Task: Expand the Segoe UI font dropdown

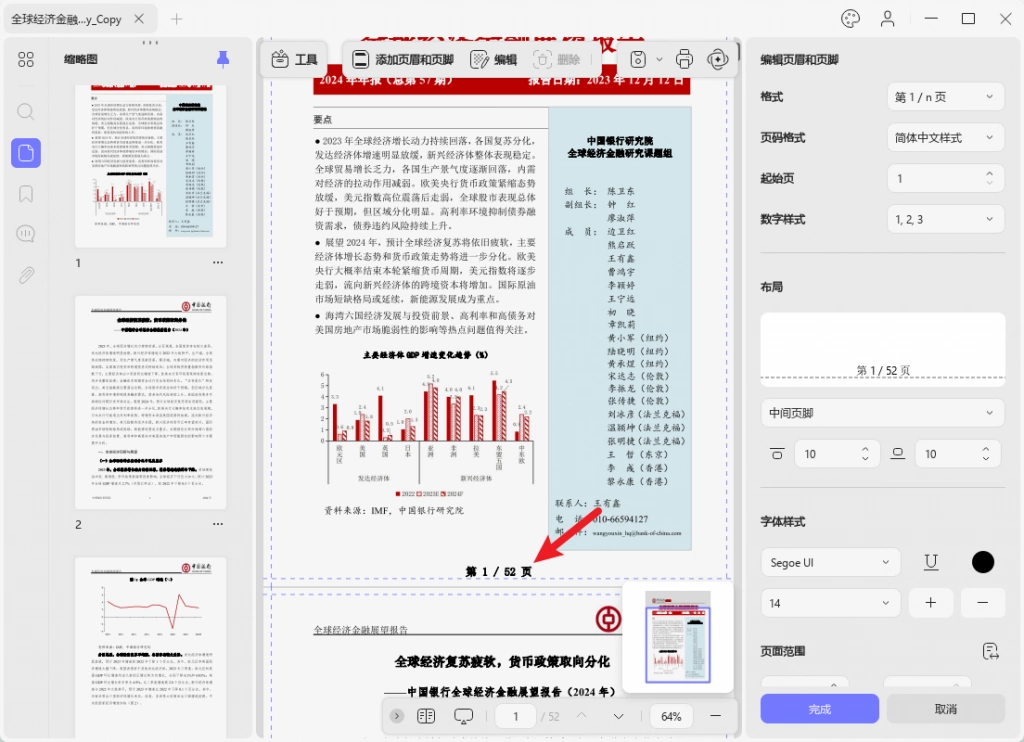Action: tap(830, 562)
